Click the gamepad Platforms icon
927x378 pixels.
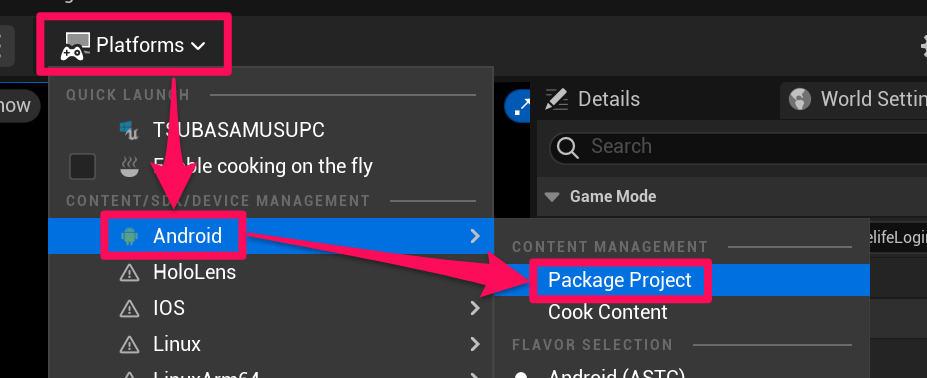(75, 46)
